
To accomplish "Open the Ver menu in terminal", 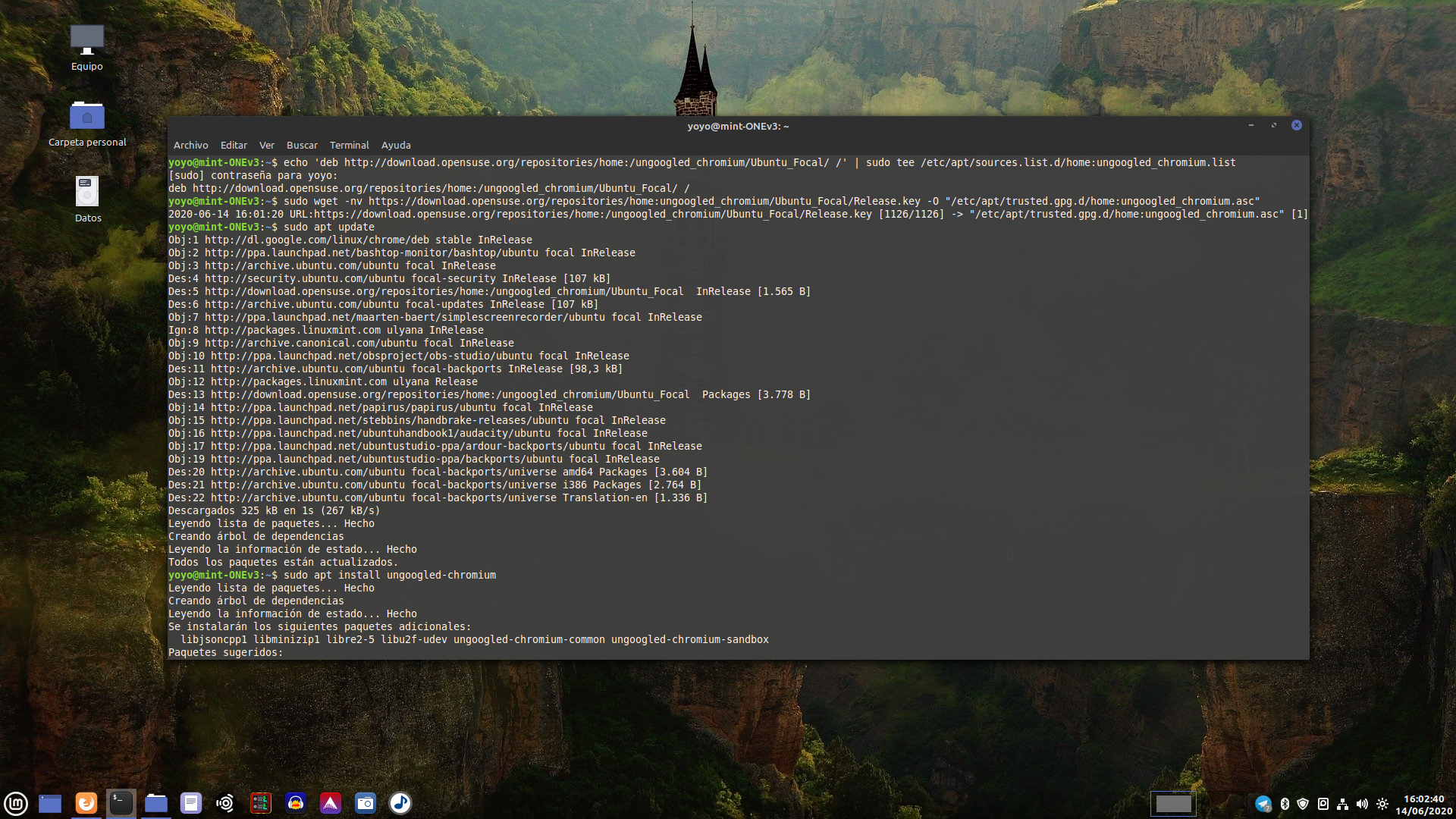I will click(x=266, y=145).
